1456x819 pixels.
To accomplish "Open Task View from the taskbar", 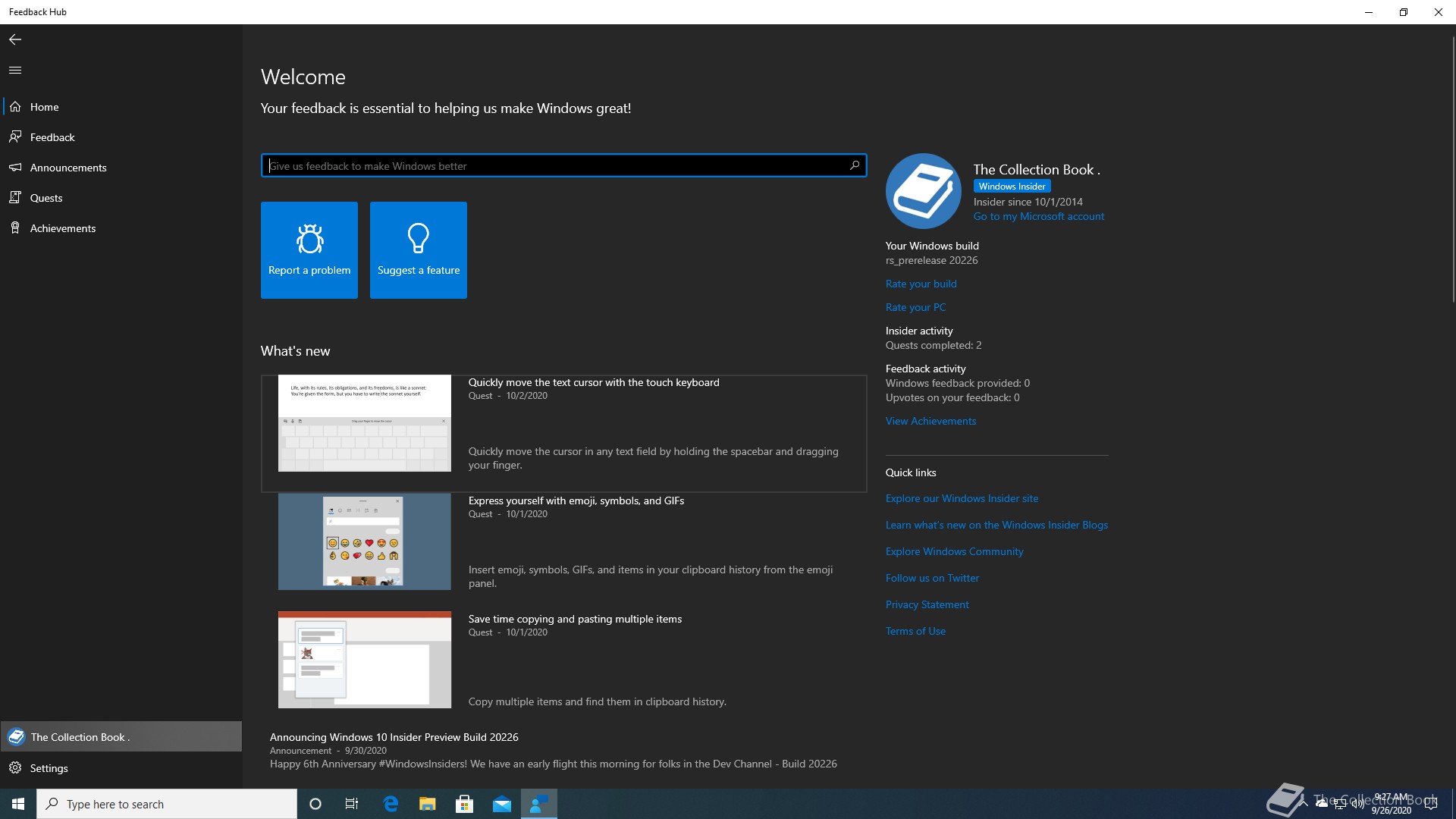I will (x=352, y=804).
